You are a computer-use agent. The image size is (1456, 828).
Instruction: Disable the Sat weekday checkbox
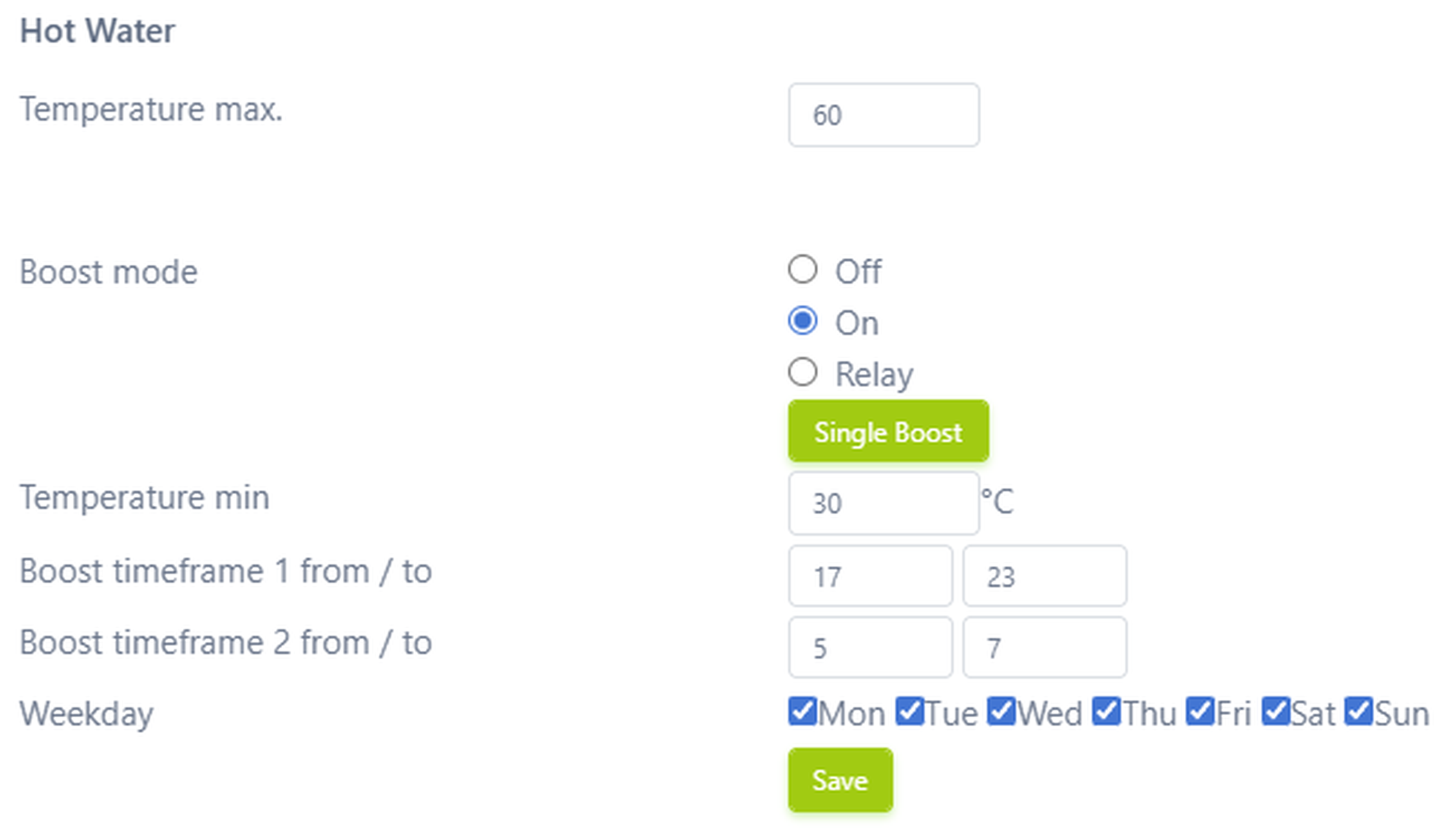coord(1275,711)
